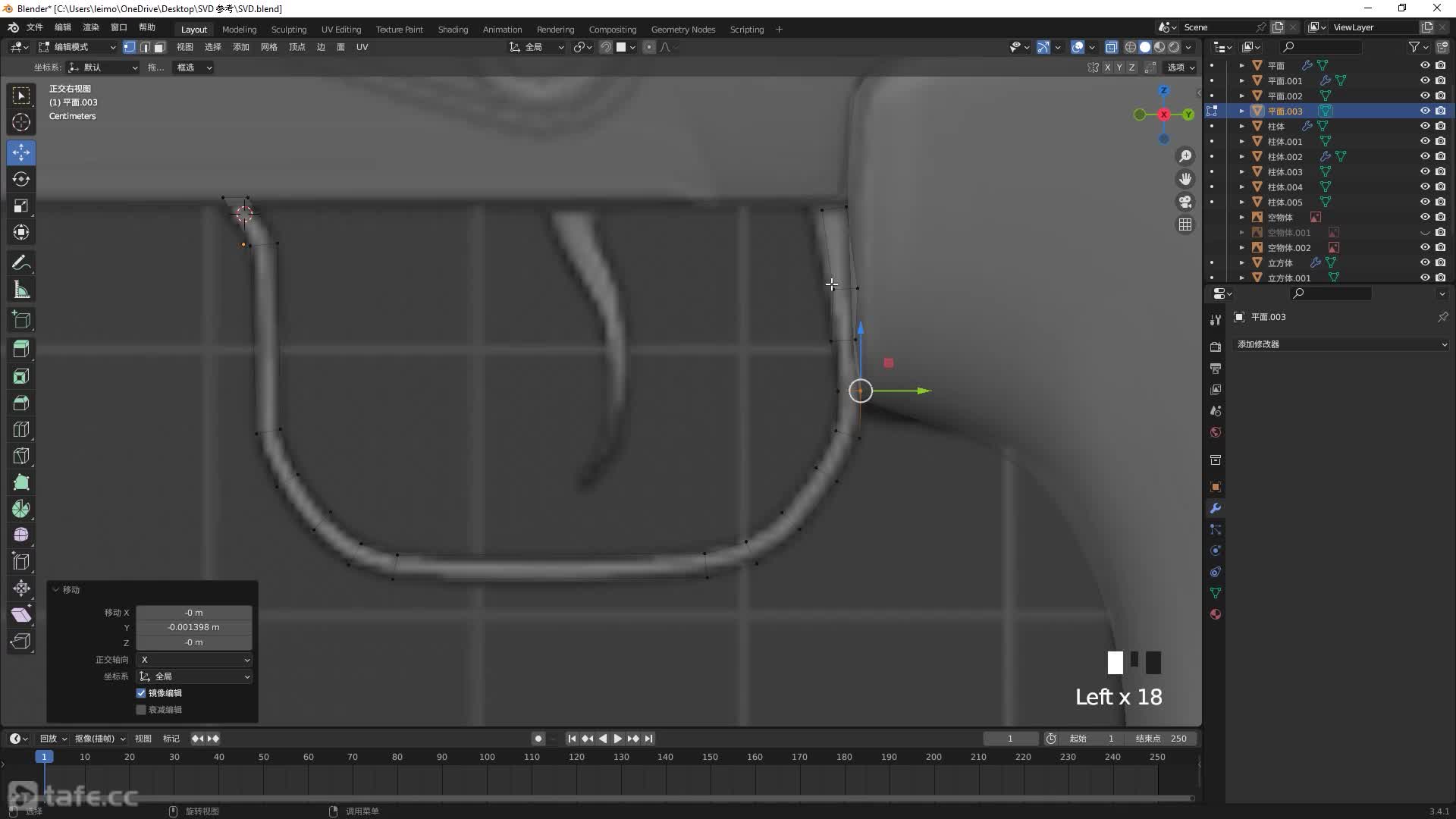Select the Rip Region tool
The width and height of the screenshot is (1456, 819).
tap(21, 642)
